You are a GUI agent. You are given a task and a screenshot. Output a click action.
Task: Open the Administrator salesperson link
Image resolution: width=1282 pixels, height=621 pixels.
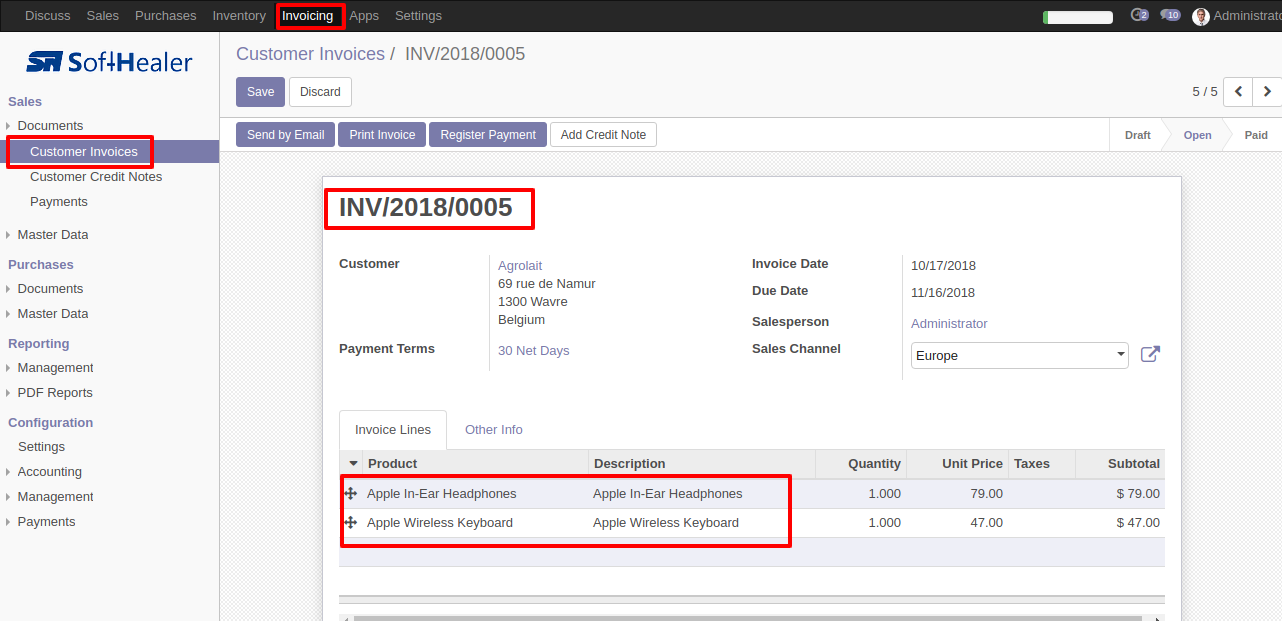[949, 324]
